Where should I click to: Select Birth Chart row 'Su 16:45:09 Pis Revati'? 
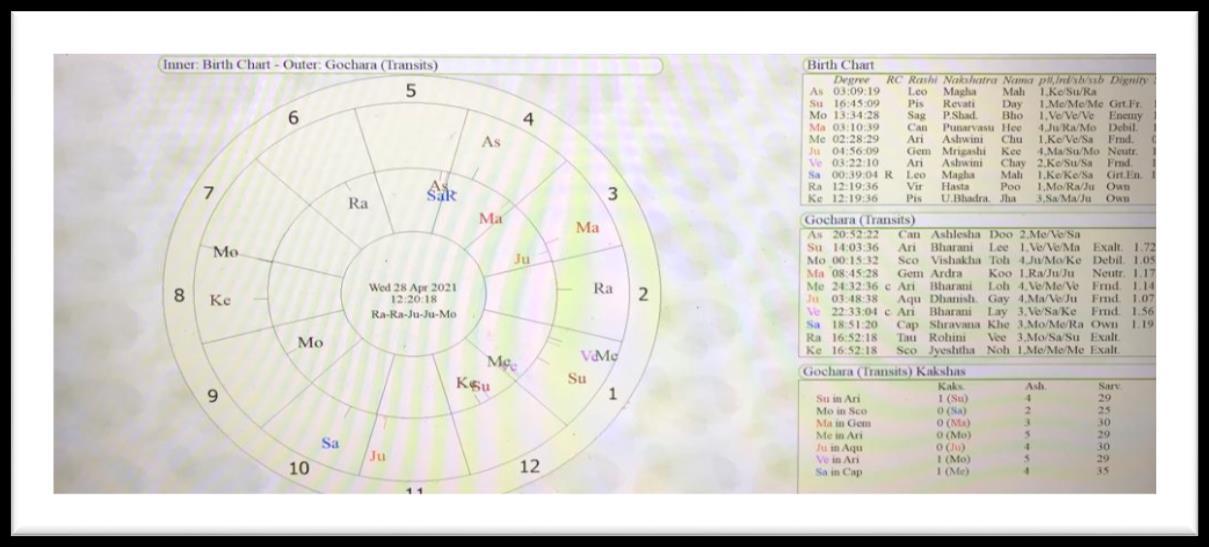pyautogui.click(x=980, y=103)
